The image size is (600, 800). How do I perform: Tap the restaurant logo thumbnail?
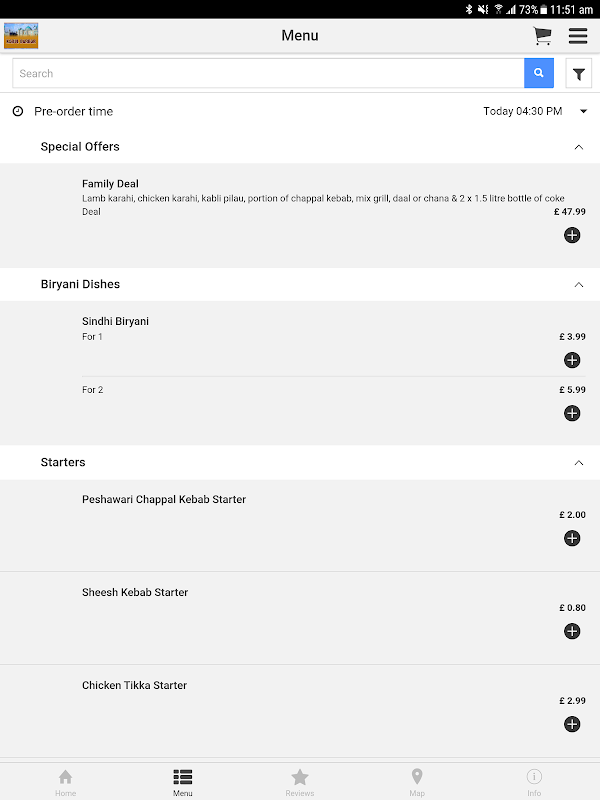21,36
